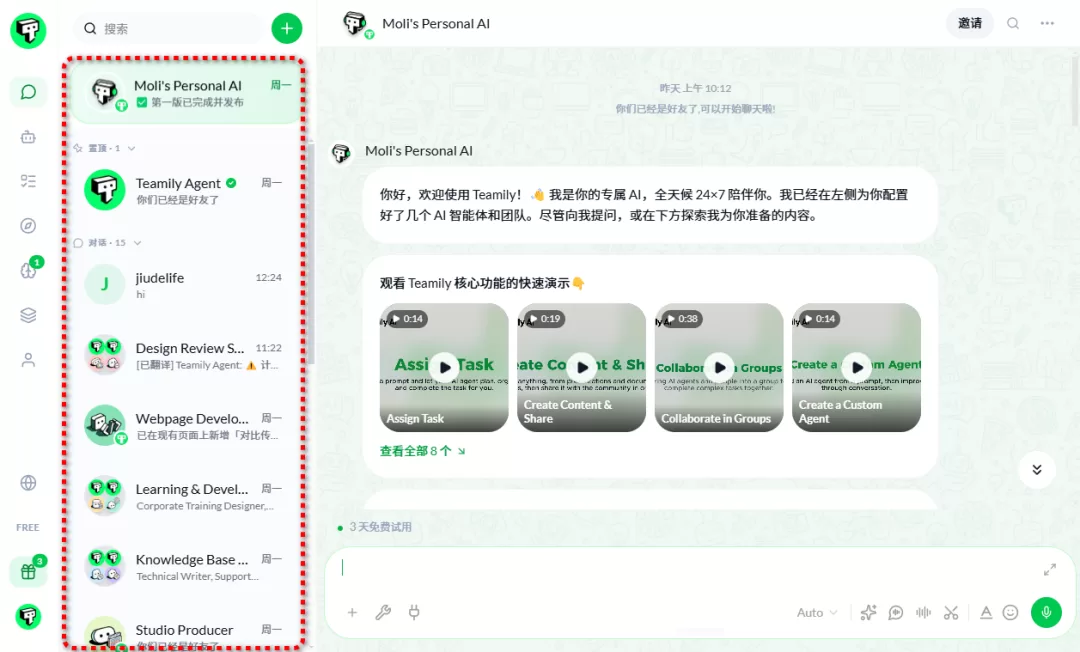Click the sparkle AI enhance icon

[x=869, y=612]
